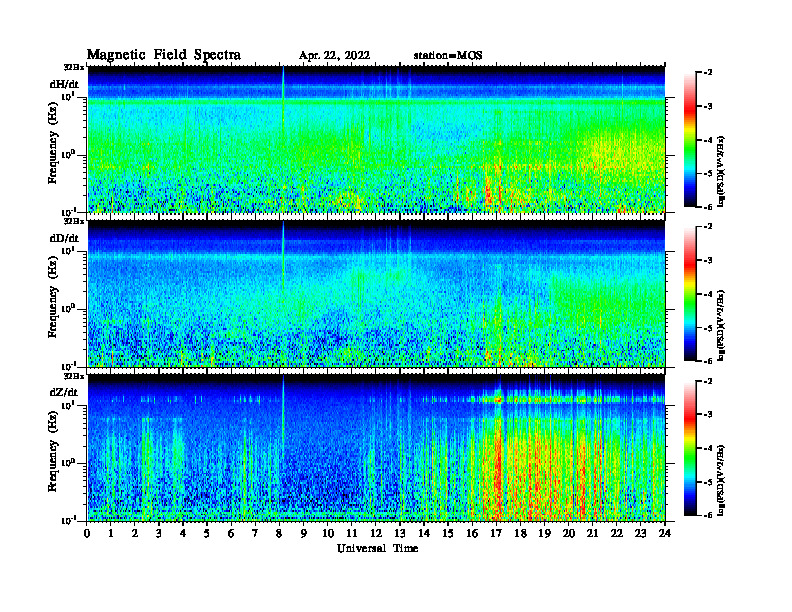This screenshot has width=792, height=612.
Task: Click the "-2" tick of the dH/dt color bar
Action: (x=708, y=73)
